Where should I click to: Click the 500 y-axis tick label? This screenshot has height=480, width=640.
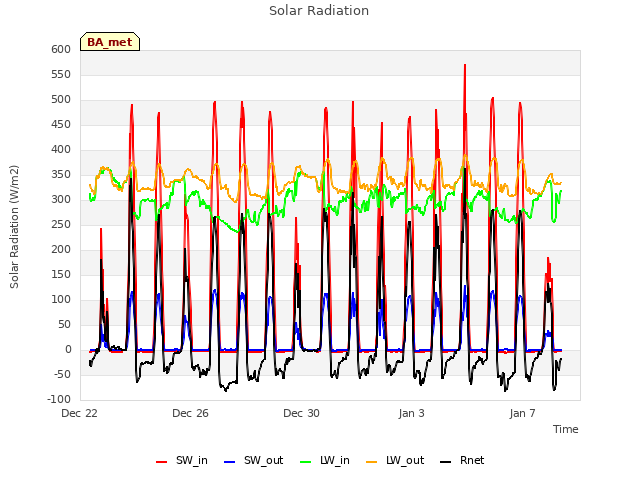[x=61, y=100]
